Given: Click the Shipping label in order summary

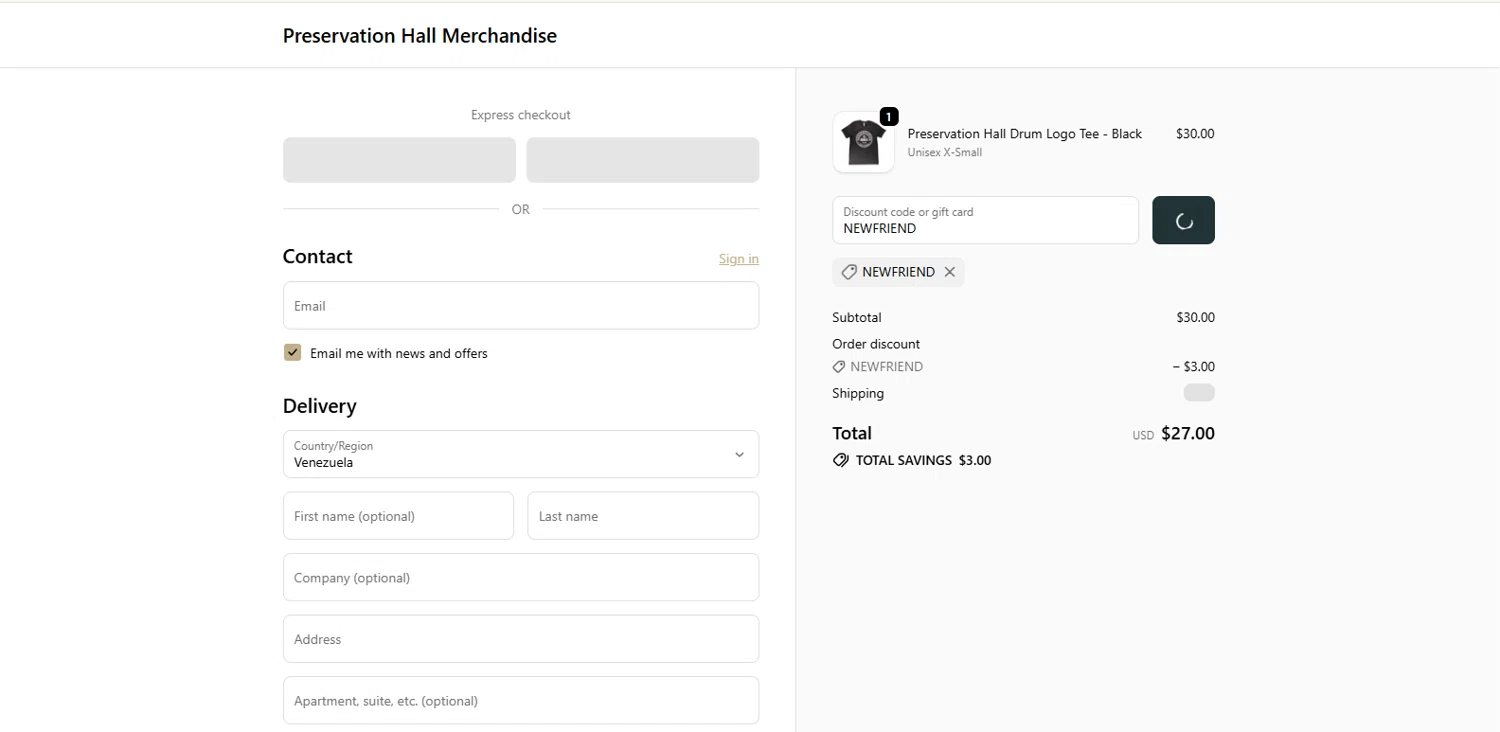Looking at the screenshot, I should pyautogui.click(x=858, y=394).
